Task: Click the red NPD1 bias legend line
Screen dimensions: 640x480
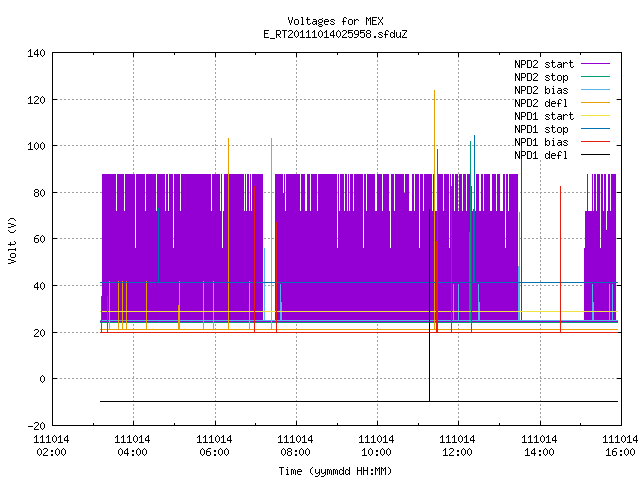Action: pyautogui.click(x=595, y=142)
